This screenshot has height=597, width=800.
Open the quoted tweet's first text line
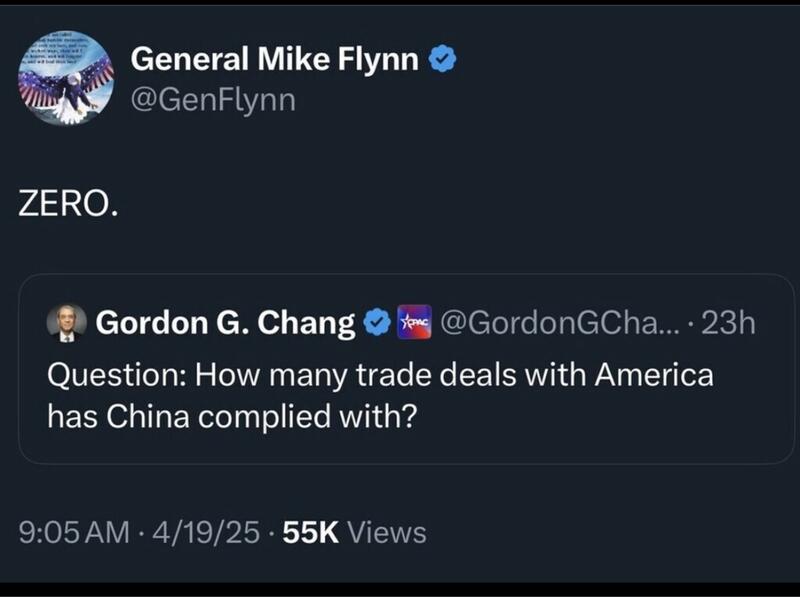[x=380, y=376]
